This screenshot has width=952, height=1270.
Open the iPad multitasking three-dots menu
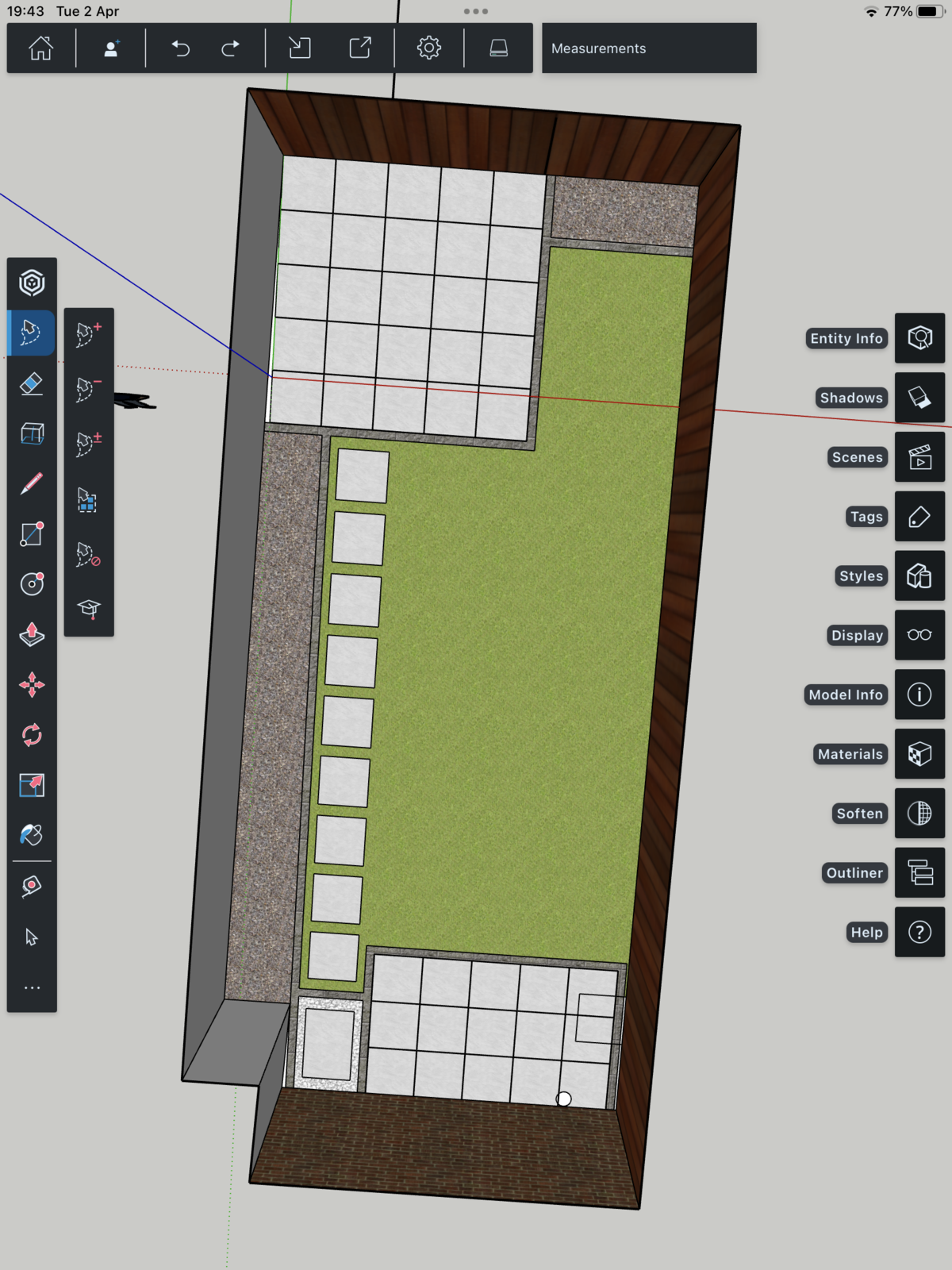[x=476, y=11]
